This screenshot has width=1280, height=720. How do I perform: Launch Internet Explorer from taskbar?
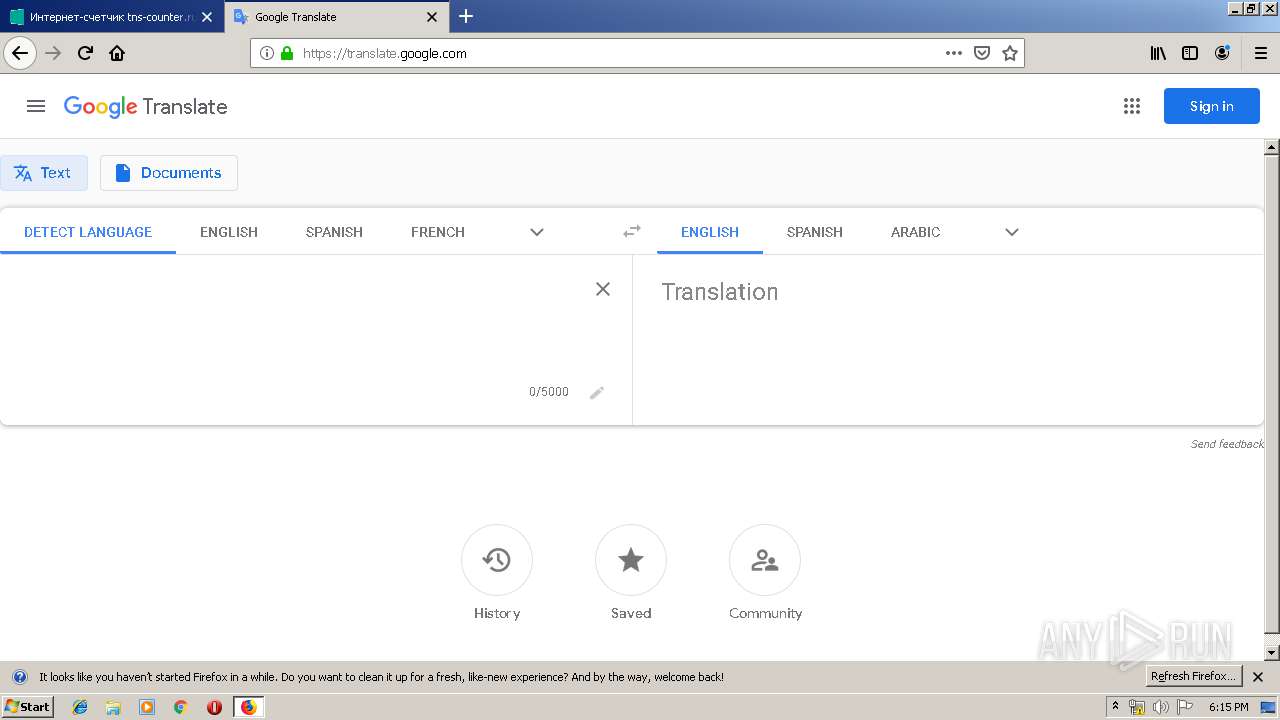tap(80, 707)
